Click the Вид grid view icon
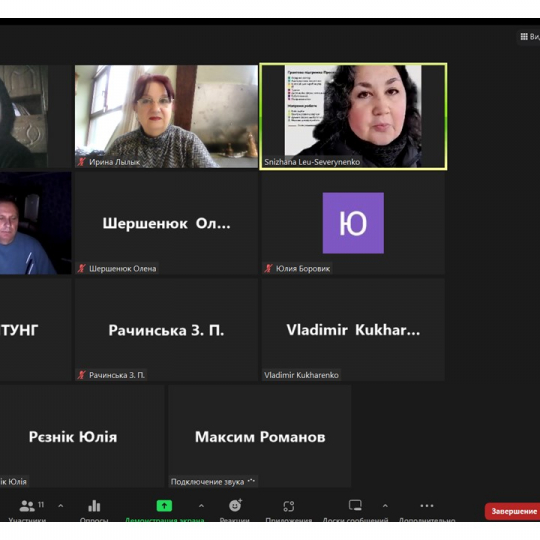 click(524, 37)
